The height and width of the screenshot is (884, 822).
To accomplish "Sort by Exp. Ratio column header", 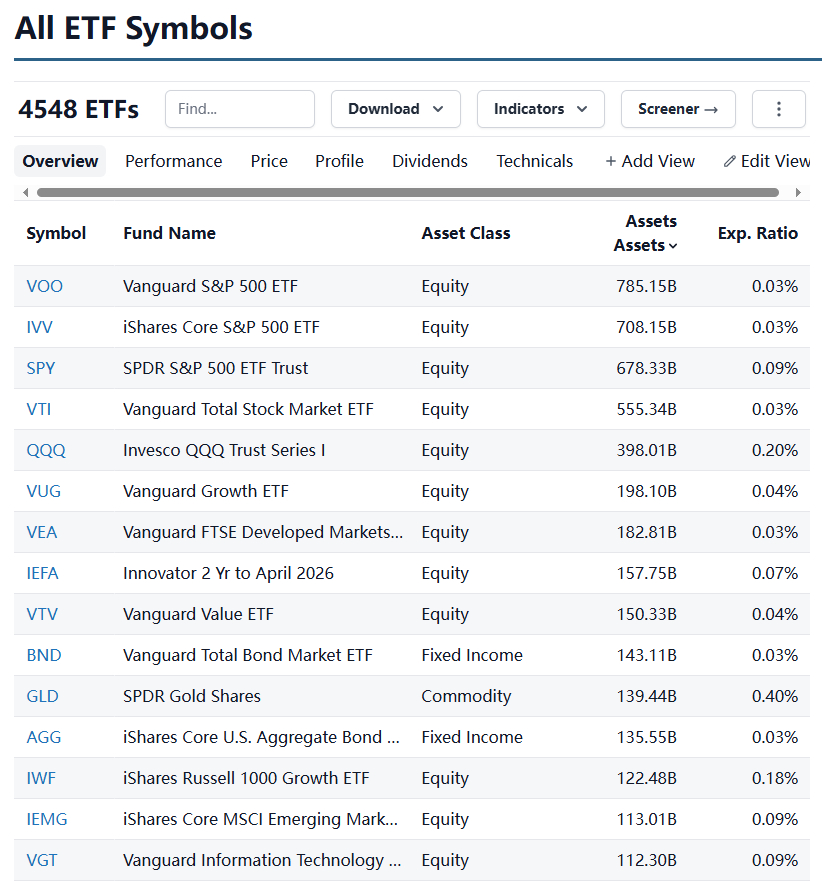I will [x=757, y=233].
